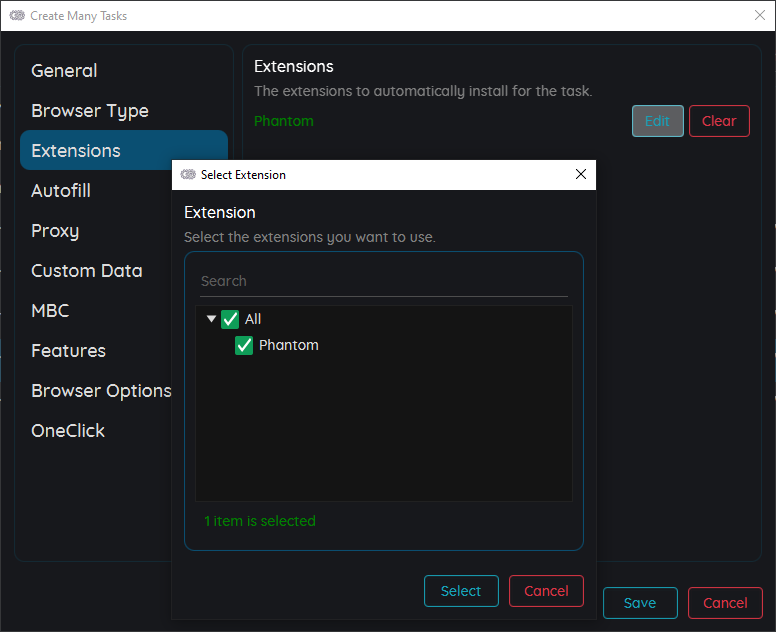Select the Extensions sidebar item
Screen dimensions: 776x632
tap(124, 150)
